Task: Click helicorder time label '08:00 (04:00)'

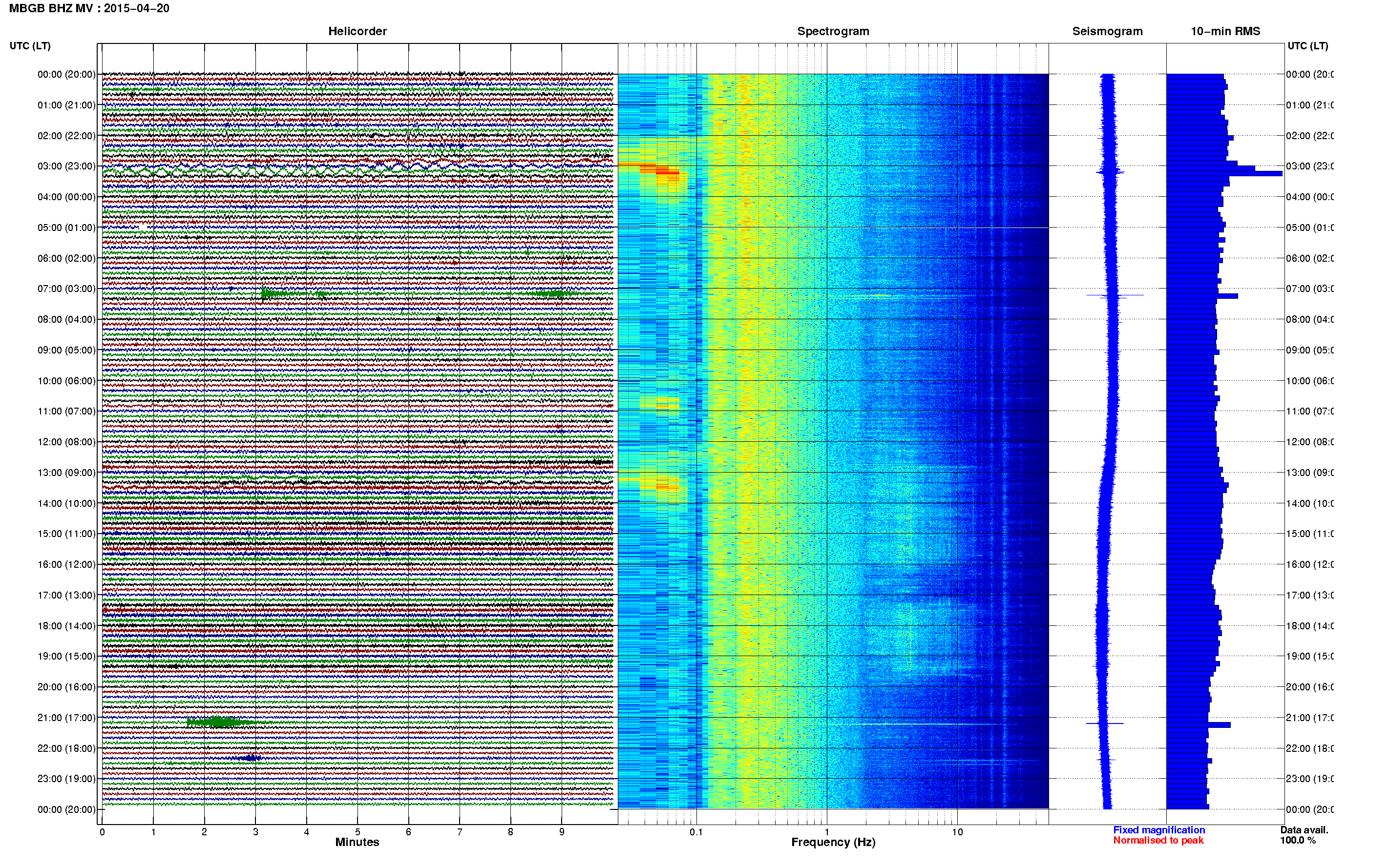Action: coord(66,319)
